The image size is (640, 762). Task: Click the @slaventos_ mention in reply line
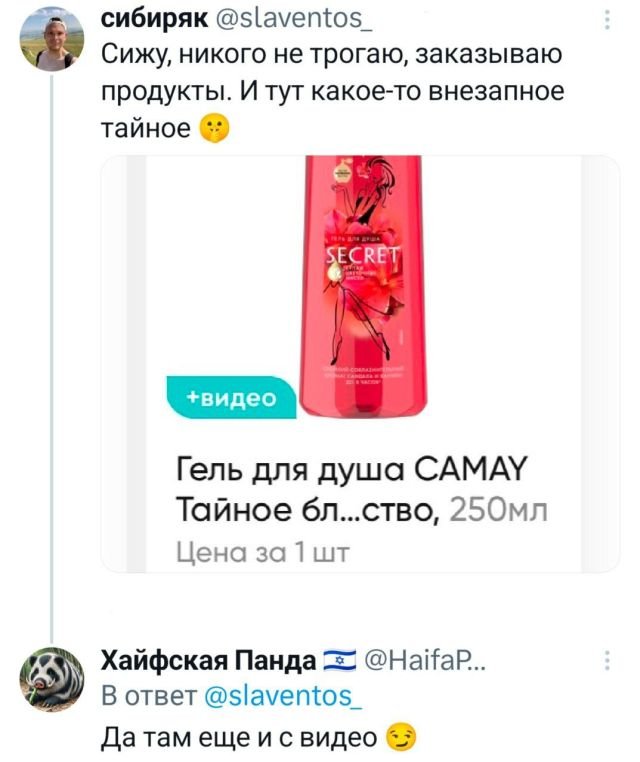point(283,695)
